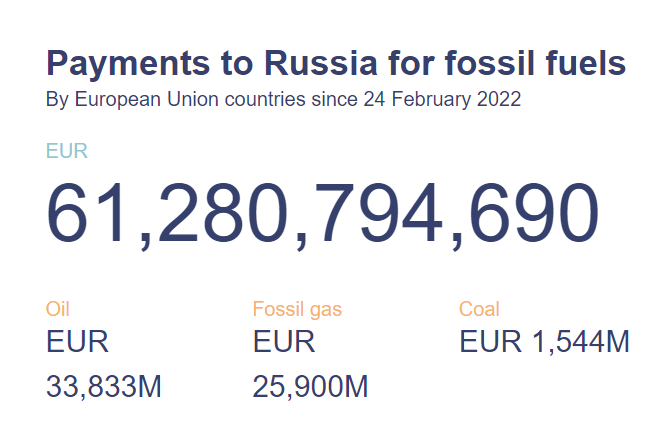Click the Fossil gas amount 25,900M
Viewport: 661px width, 431px height.
[x=310, y=386]
